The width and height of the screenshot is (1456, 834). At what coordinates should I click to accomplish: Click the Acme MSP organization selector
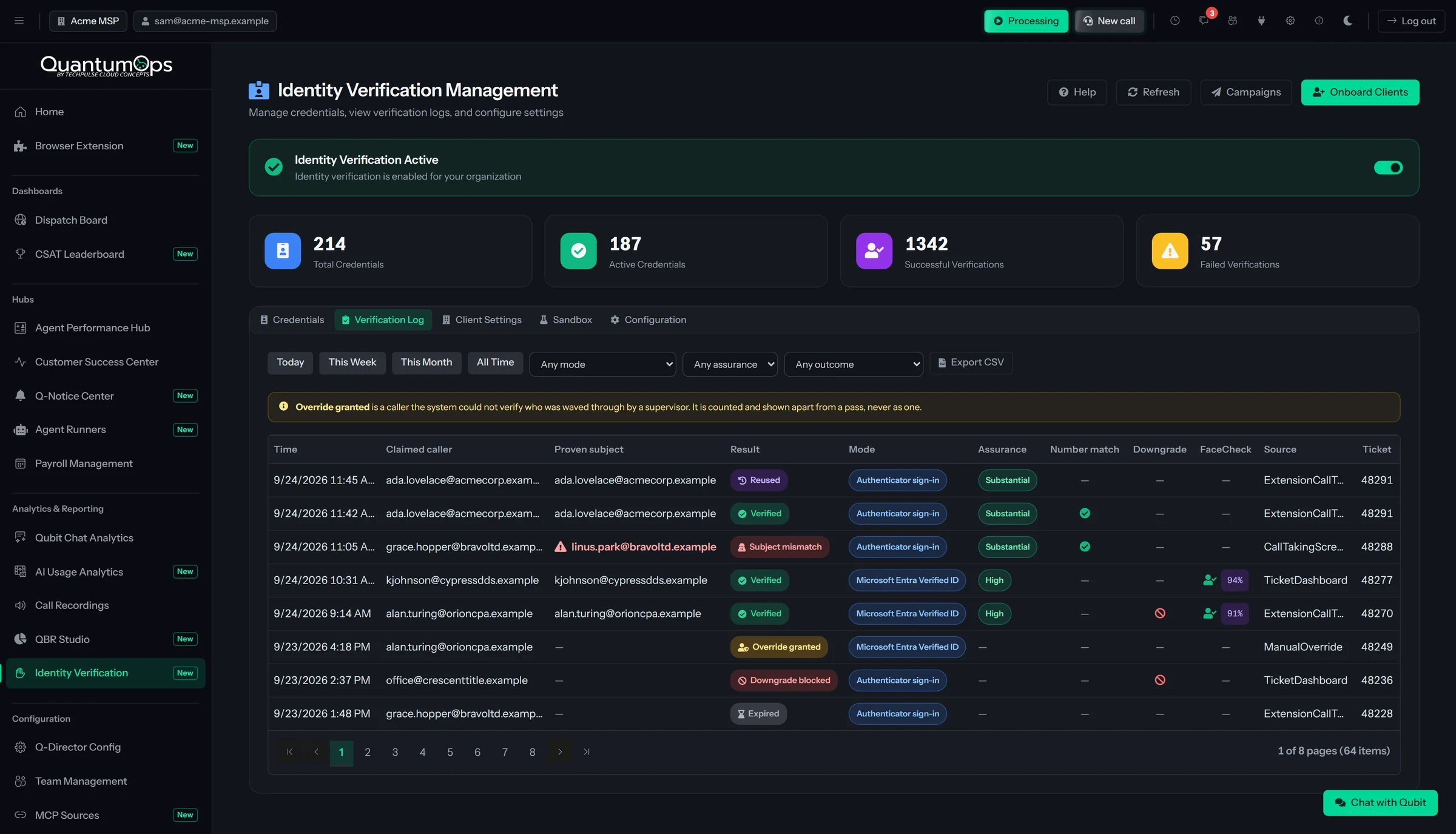pos(89,21)
